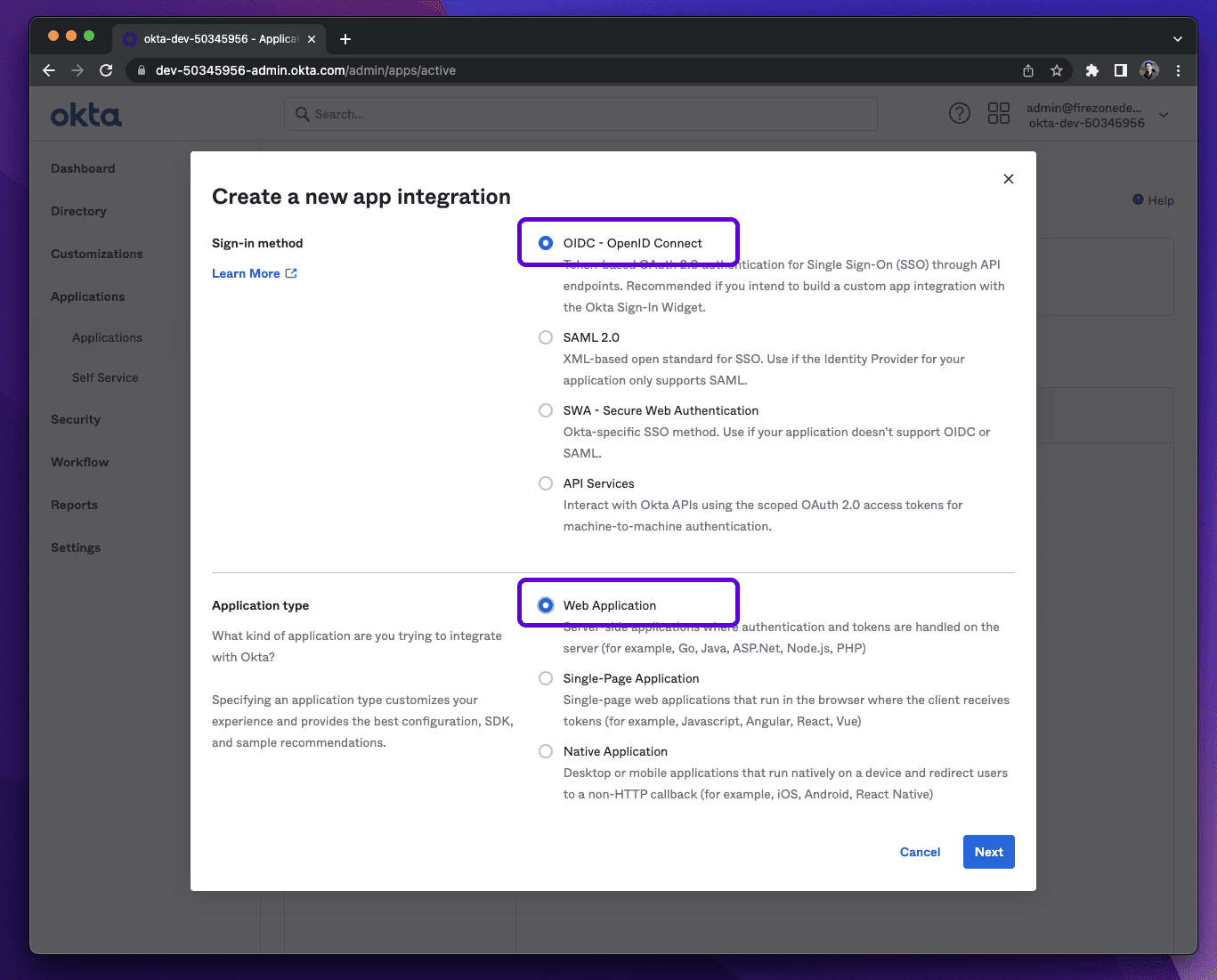Click the Next button

(x=988, y=852)
